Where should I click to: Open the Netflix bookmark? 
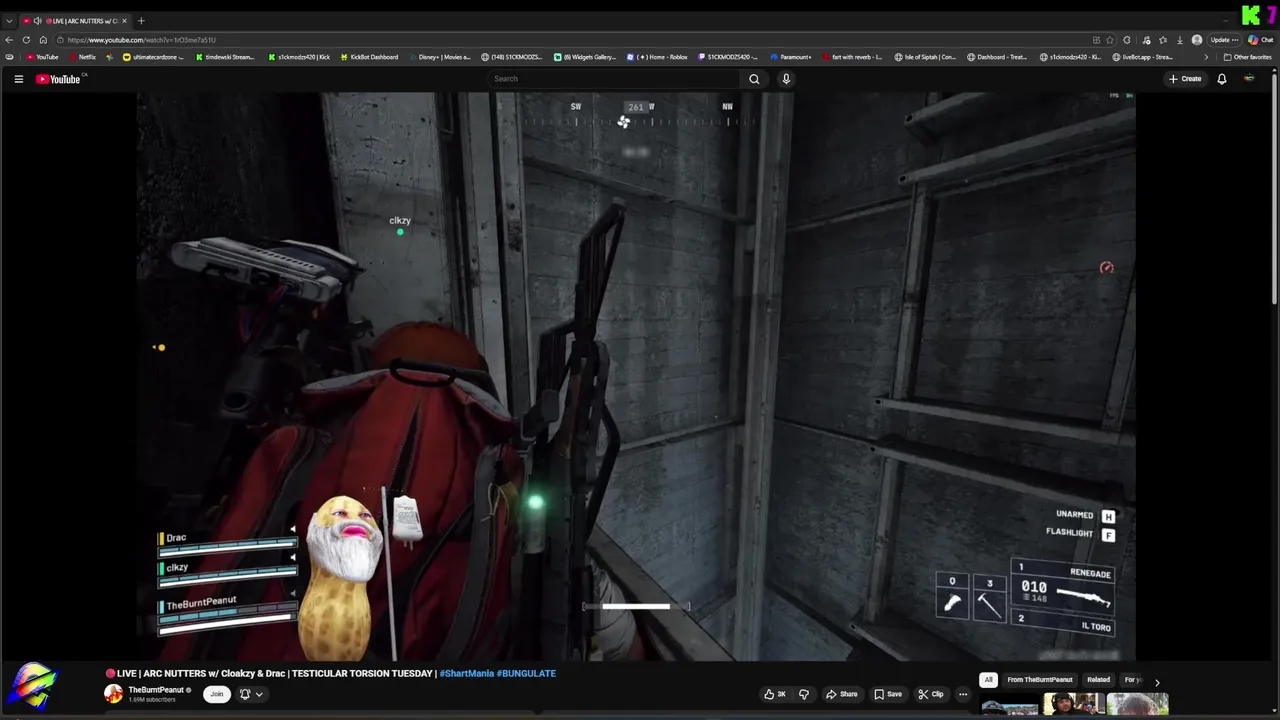pyautogui.click(x=82, y=57)
